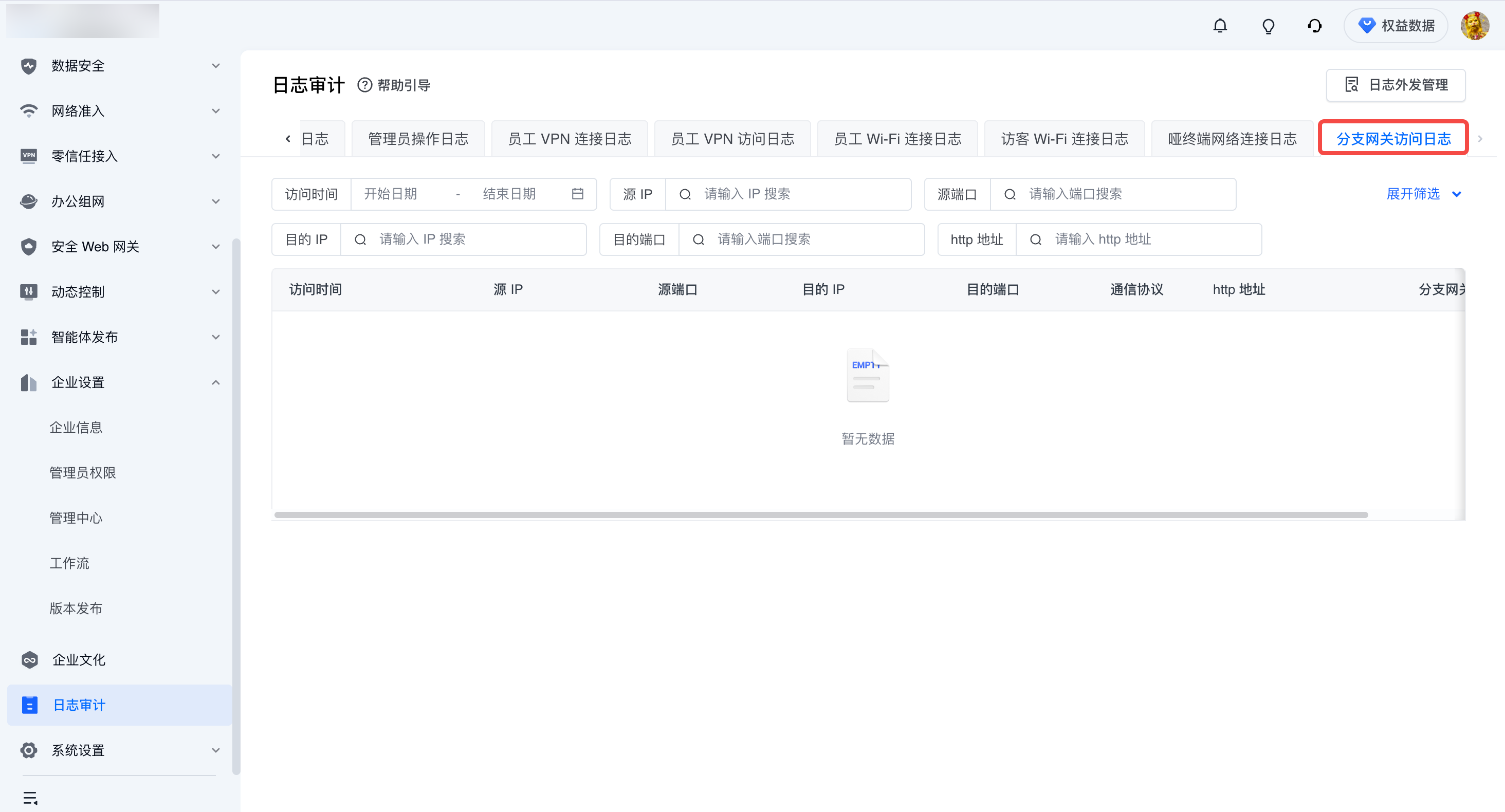The height and width of the screenshot is (812, 1505).
Task: Click the 数据安全 shield icon
Action: (x=29, y=66)
